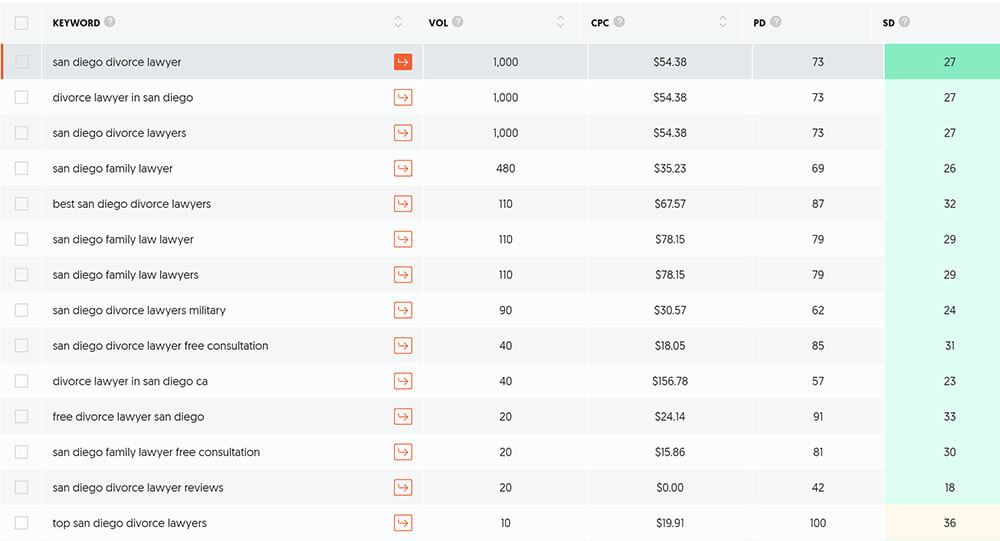Tick checkbox for 'san diego divorce lawyer reviews'
Image resolution: width=1000 pixels, height=541 pixels.
[x=22, y=488]
